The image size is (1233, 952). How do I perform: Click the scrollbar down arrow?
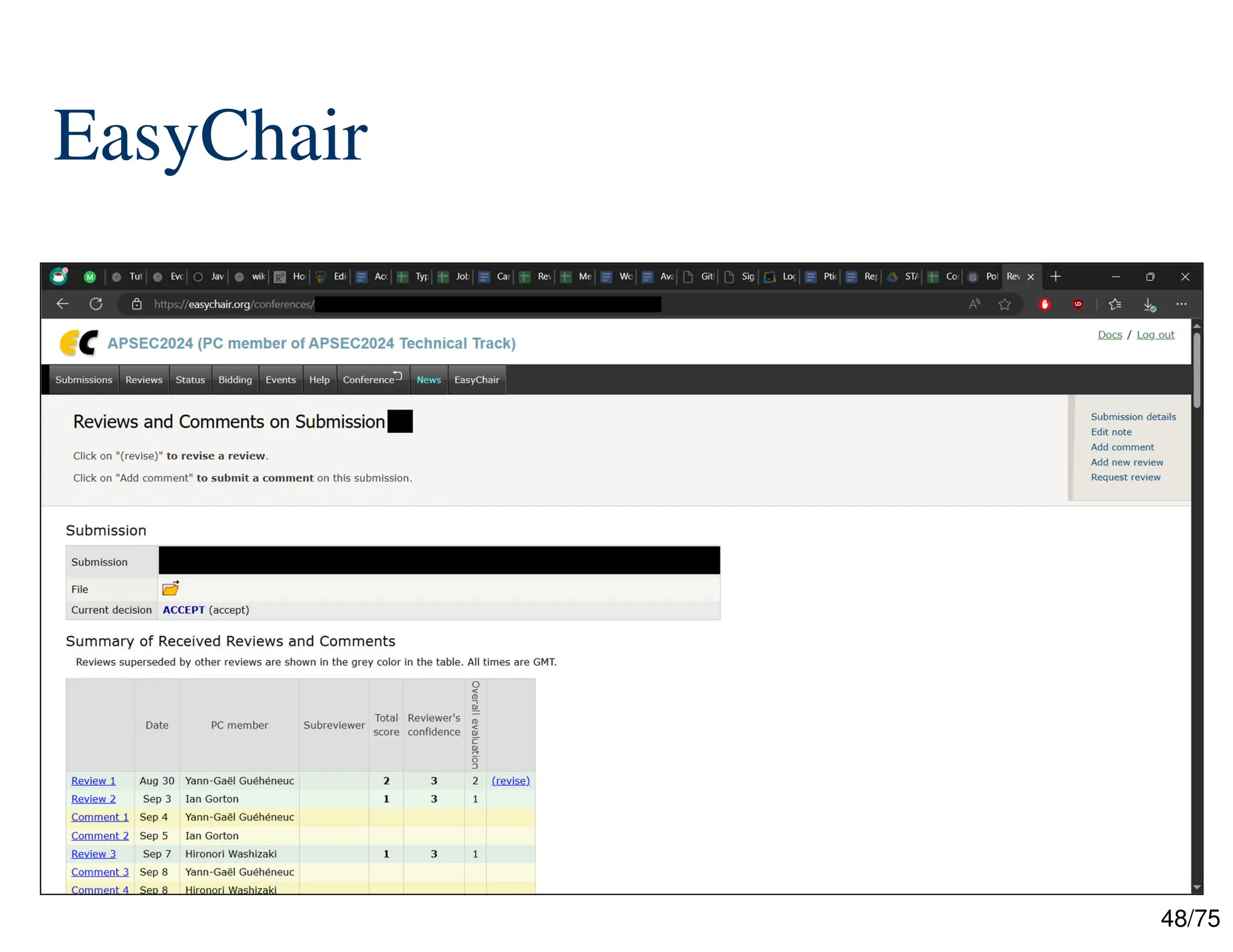tap(1197, 888)
